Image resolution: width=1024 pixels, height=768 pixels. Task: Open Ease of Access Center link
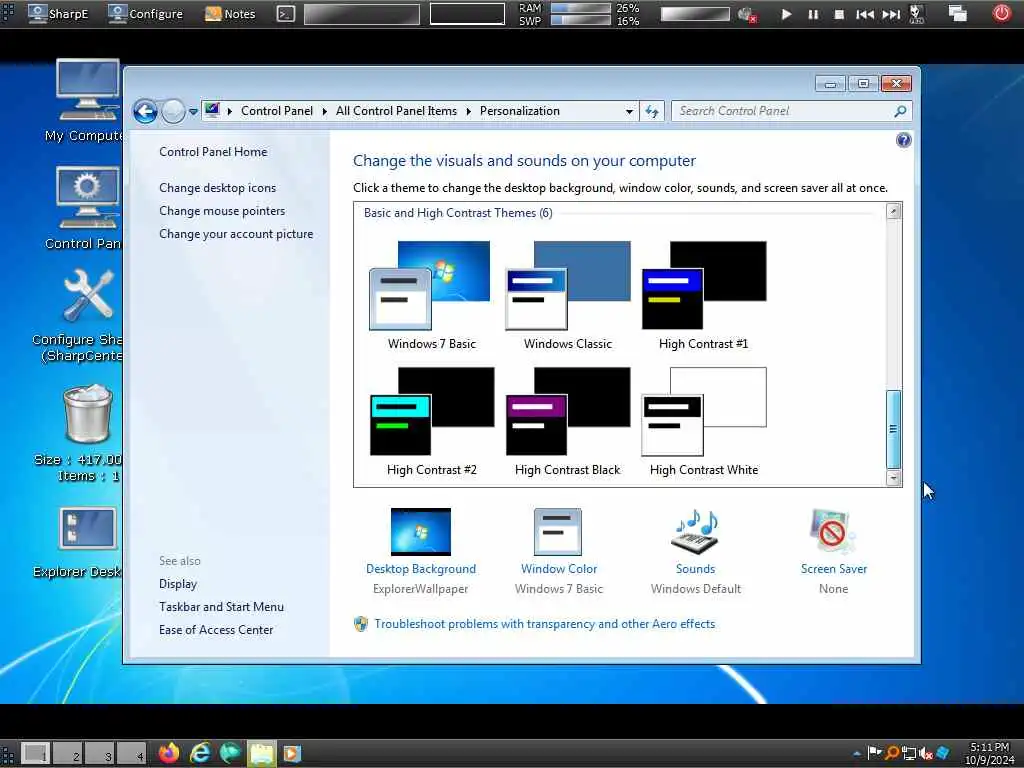click(216, 630)
